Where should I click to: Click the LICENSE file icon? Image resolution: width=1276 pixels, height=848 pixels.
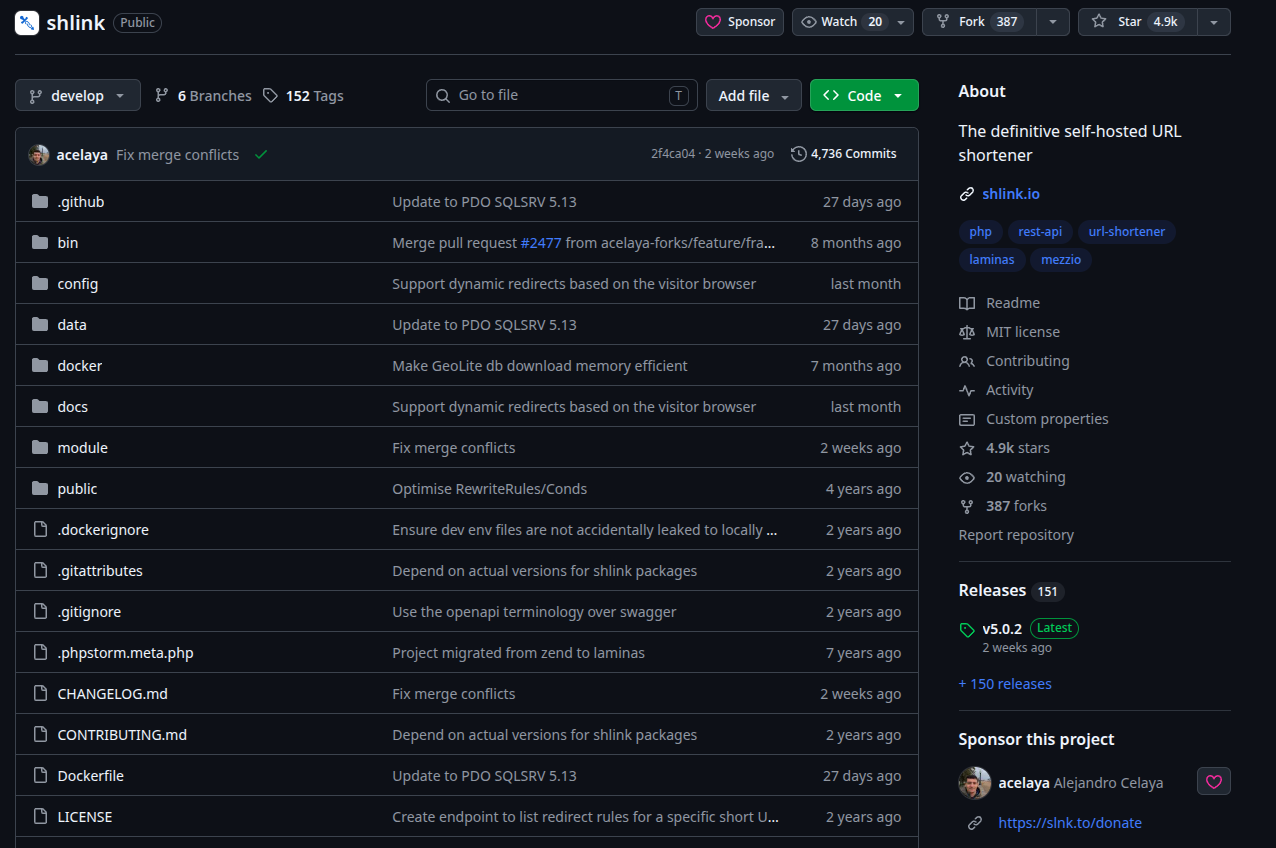pyautogui.click(x=40, y=817)
